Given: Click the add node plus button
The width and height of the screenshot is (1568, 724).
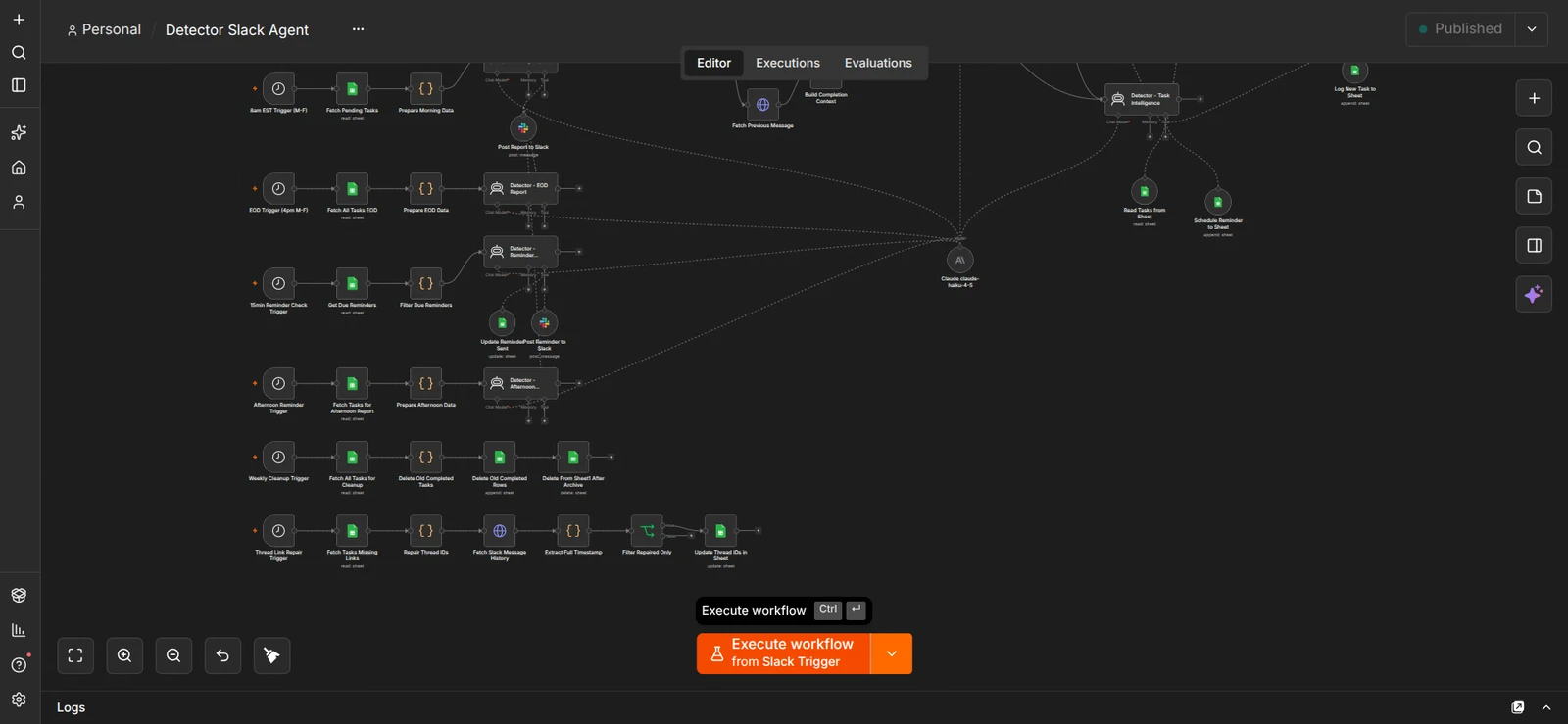Looking at the screenshot, I should tap(1534, 98).
